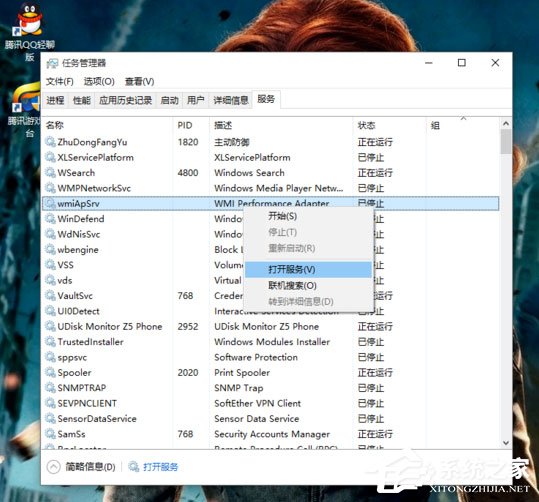Choose 打开服务(V) in the context menu
Image resolution: width=539 pixels, height=502 pixels.
308,269
